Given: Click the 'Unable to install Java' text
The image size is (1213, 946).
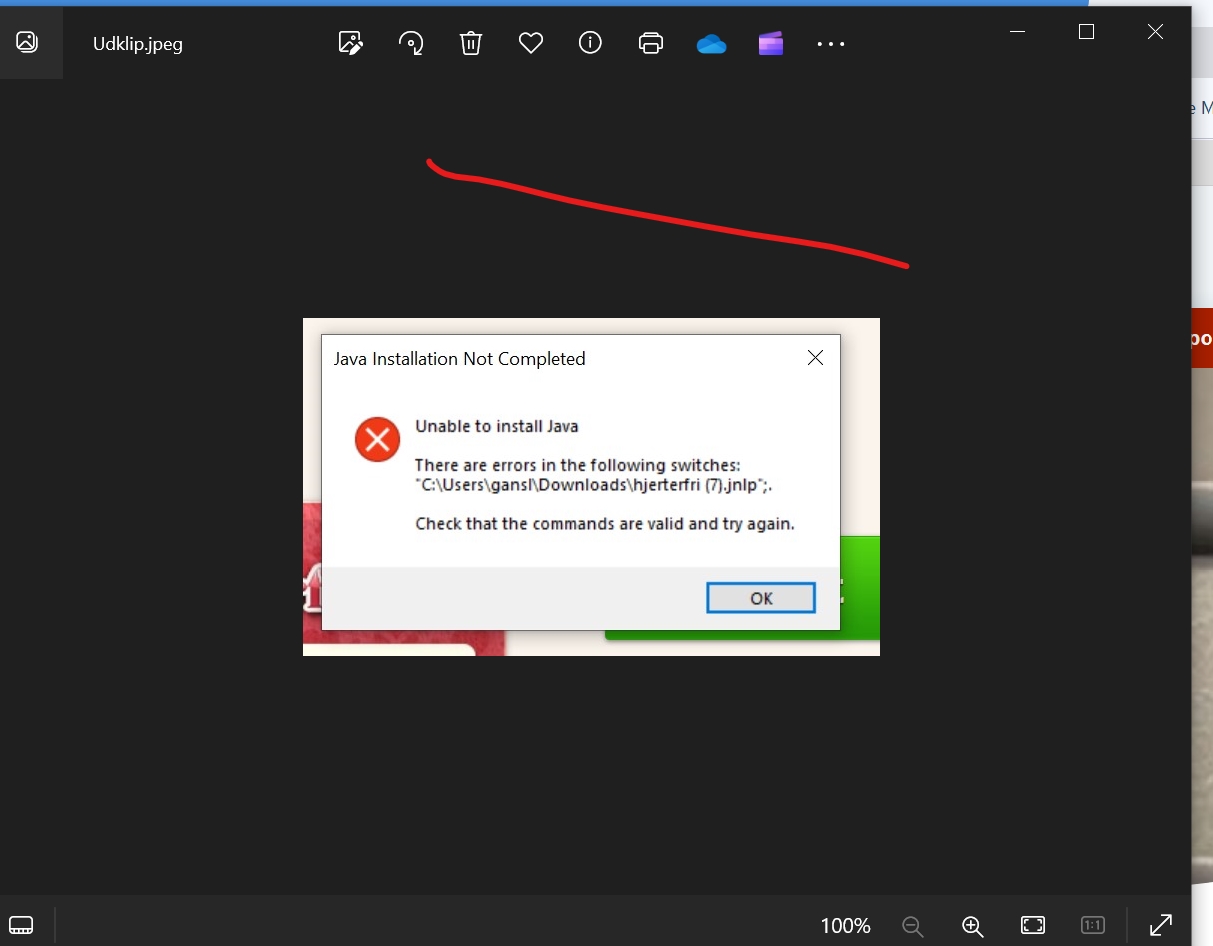Looking at the screenshot, I should click(x=497, y=426).
